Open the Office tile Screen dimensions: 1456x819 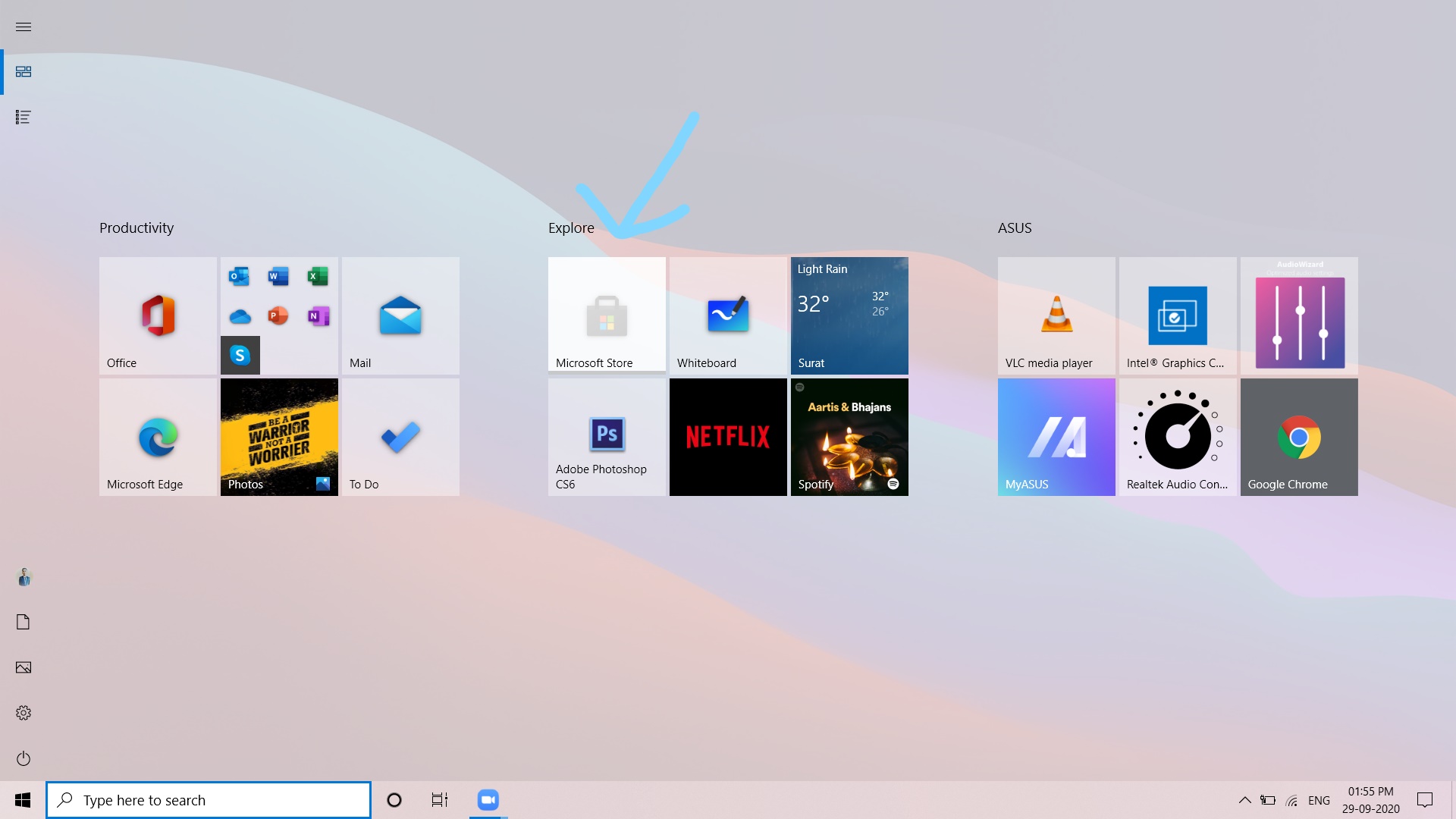point(158,315)
